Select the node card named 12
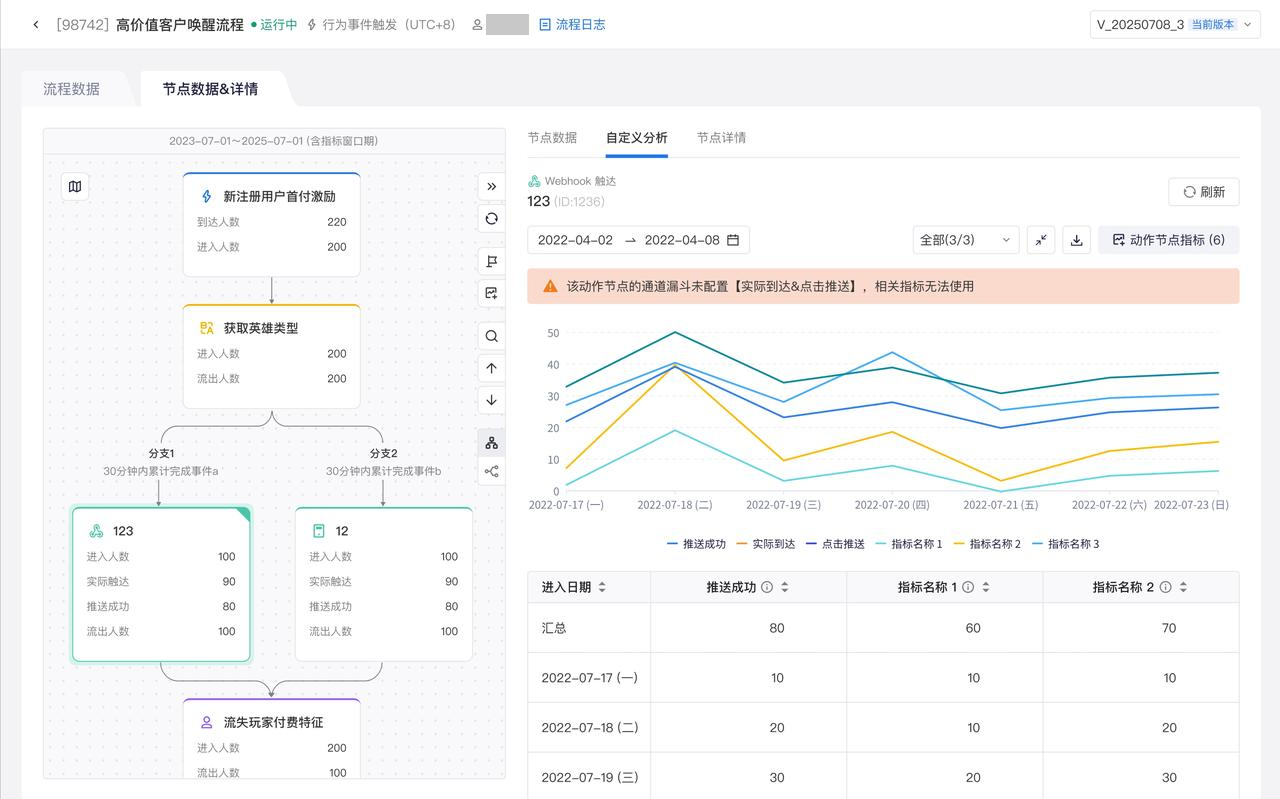The image size is (1280, 799). [x=384, y=584]
